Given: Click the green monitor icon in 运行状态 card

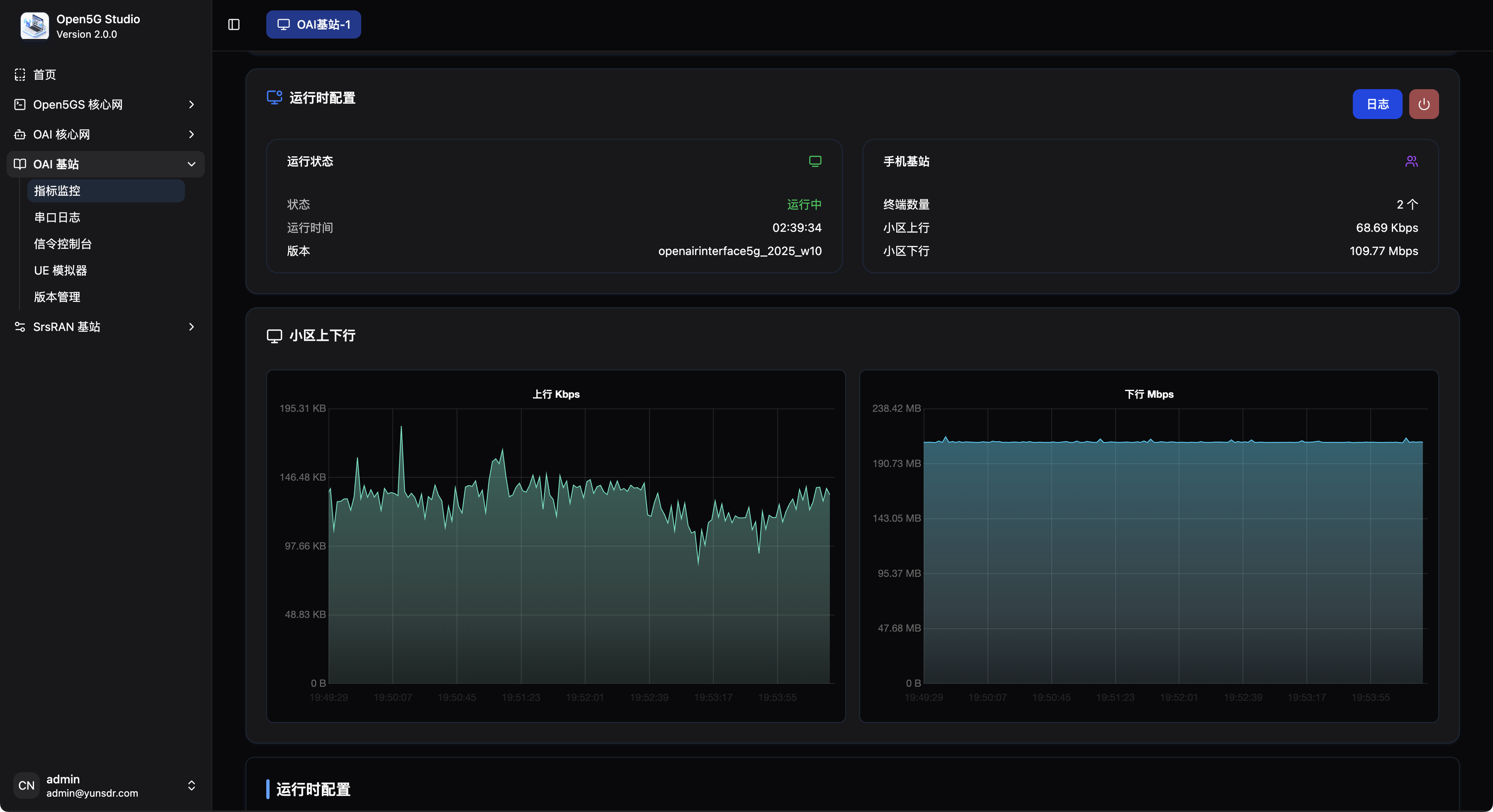Looking at the screenshot, I should pyautogui.click(x=815, y=161).
